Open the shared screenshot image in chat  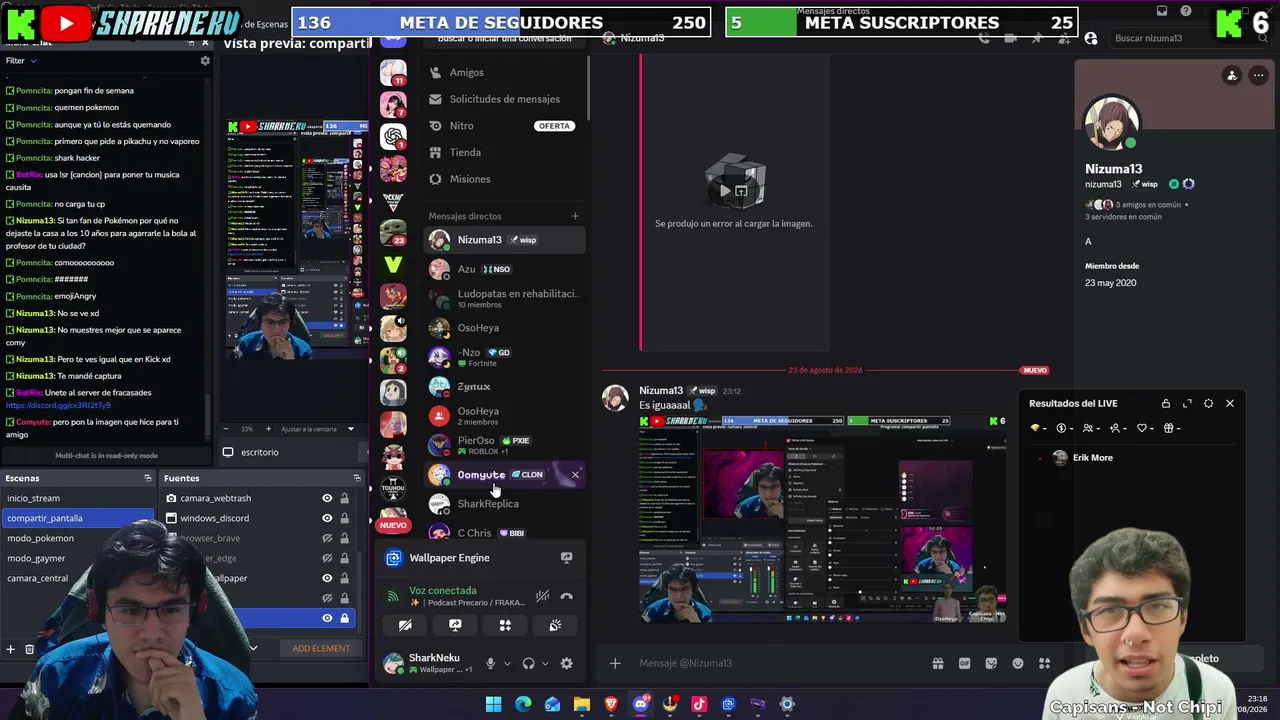[x=823, y=518]
